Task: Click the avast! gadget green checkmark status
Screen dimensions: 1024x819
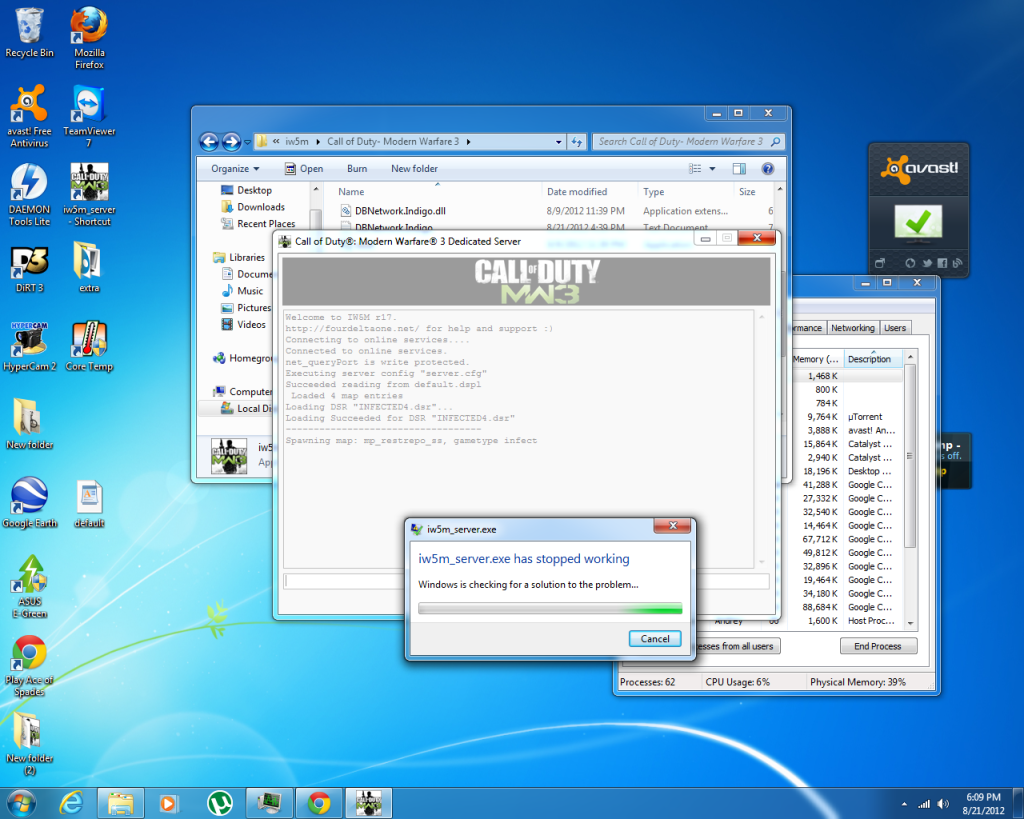Action: click(918, 222)
